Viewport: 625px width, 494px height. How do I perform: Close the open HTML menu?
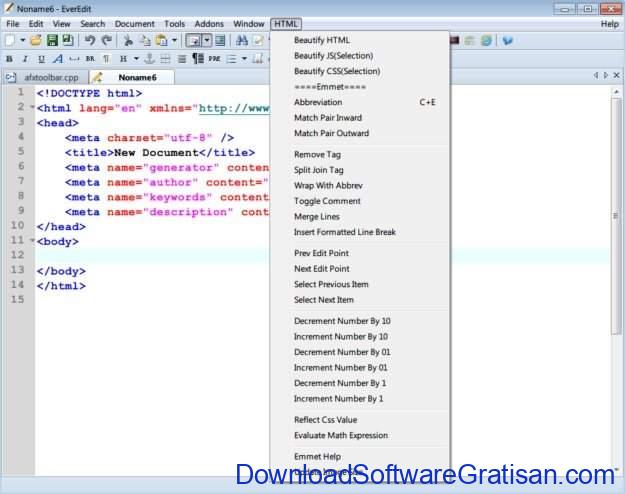tap(286, 24)
